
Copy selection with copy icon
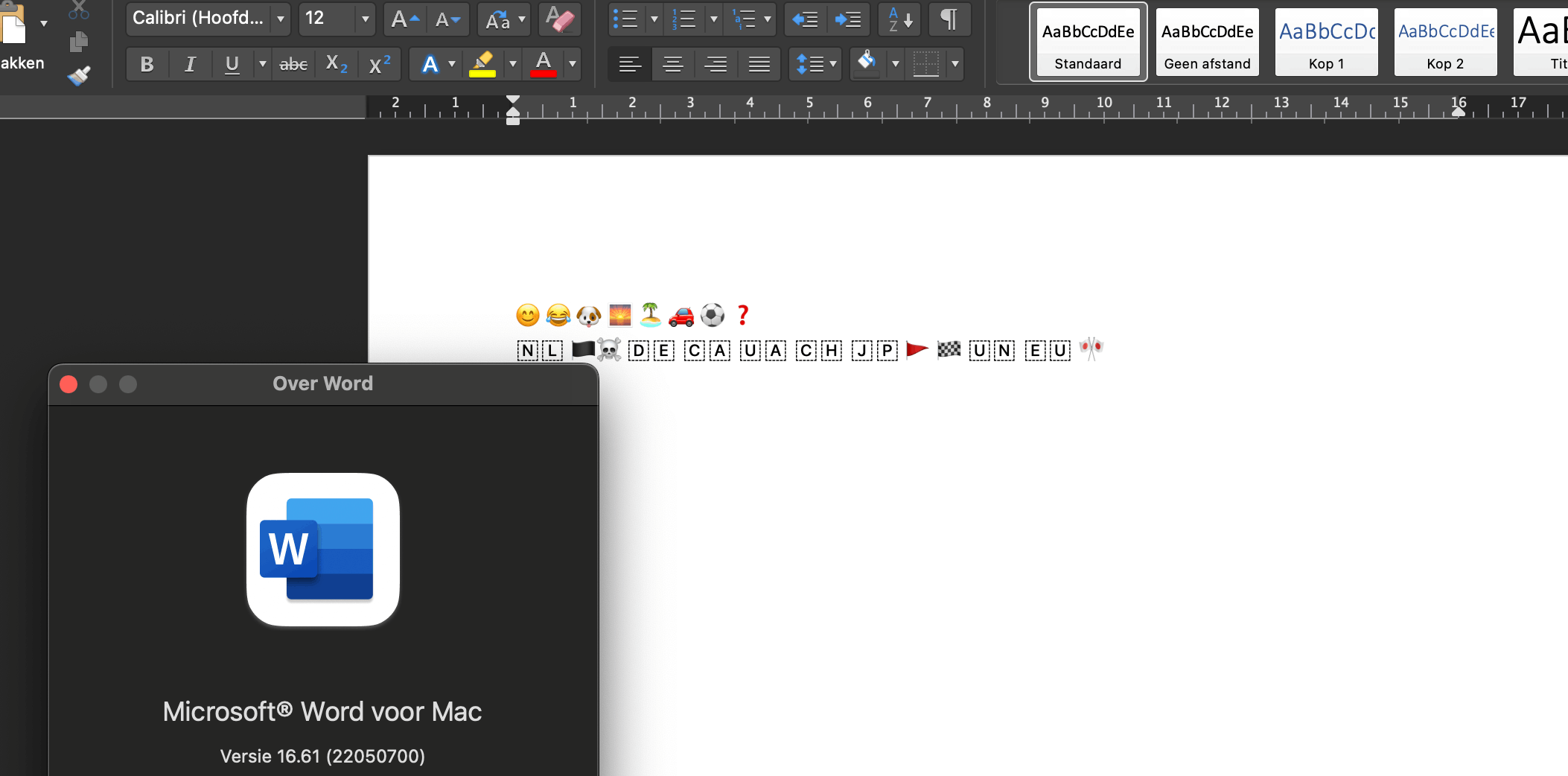click(78, 42)
